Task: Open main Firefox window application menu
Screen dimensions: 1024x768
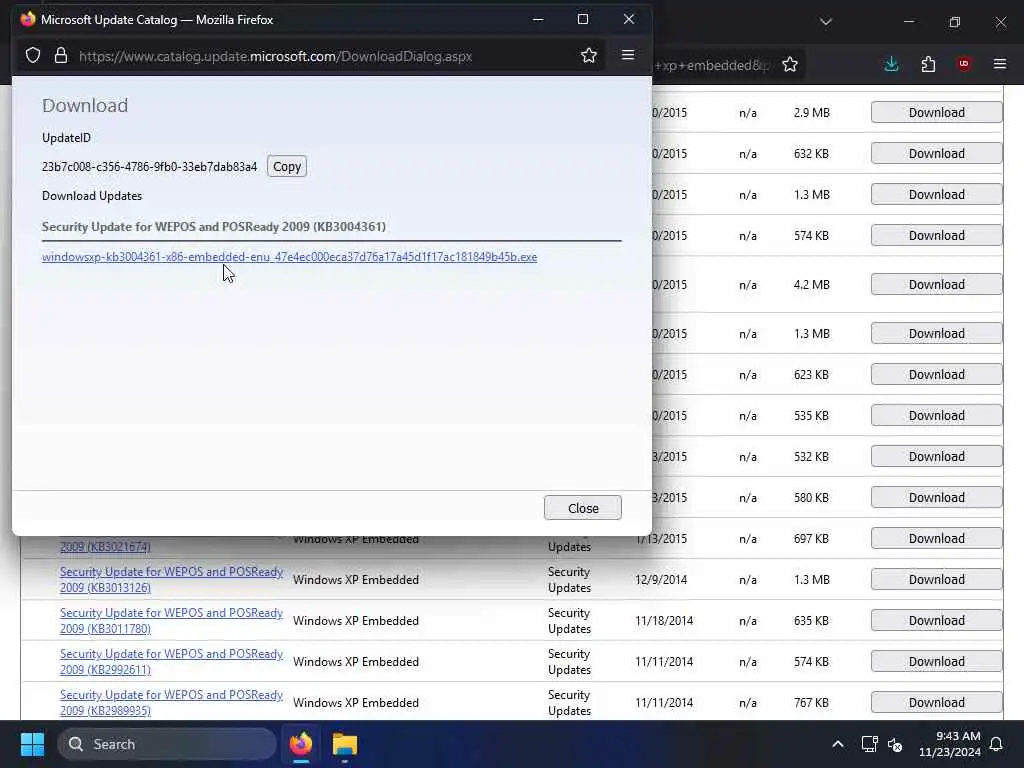Action: point(999,64)
